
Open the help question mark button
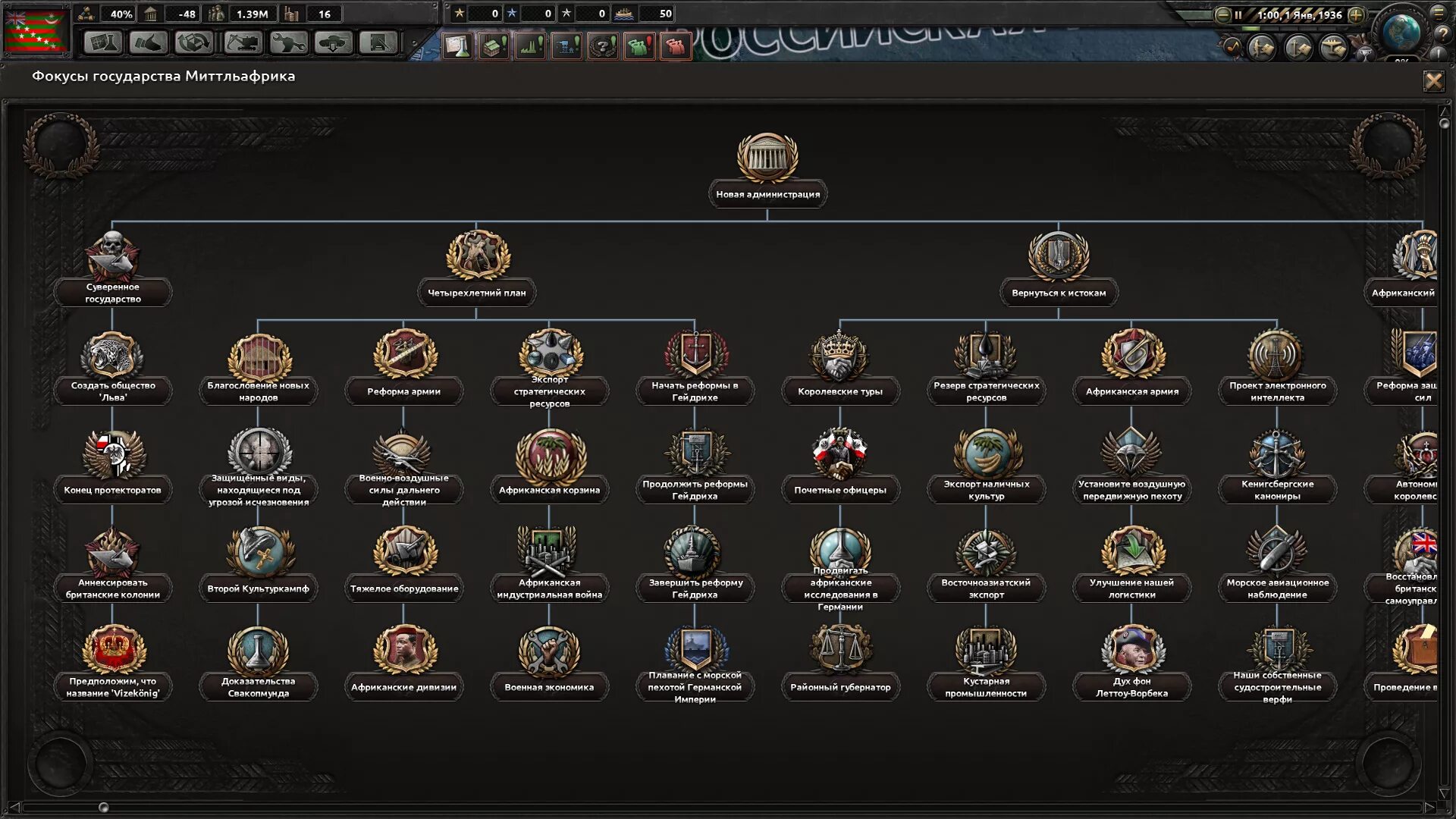coord(1442,34)
